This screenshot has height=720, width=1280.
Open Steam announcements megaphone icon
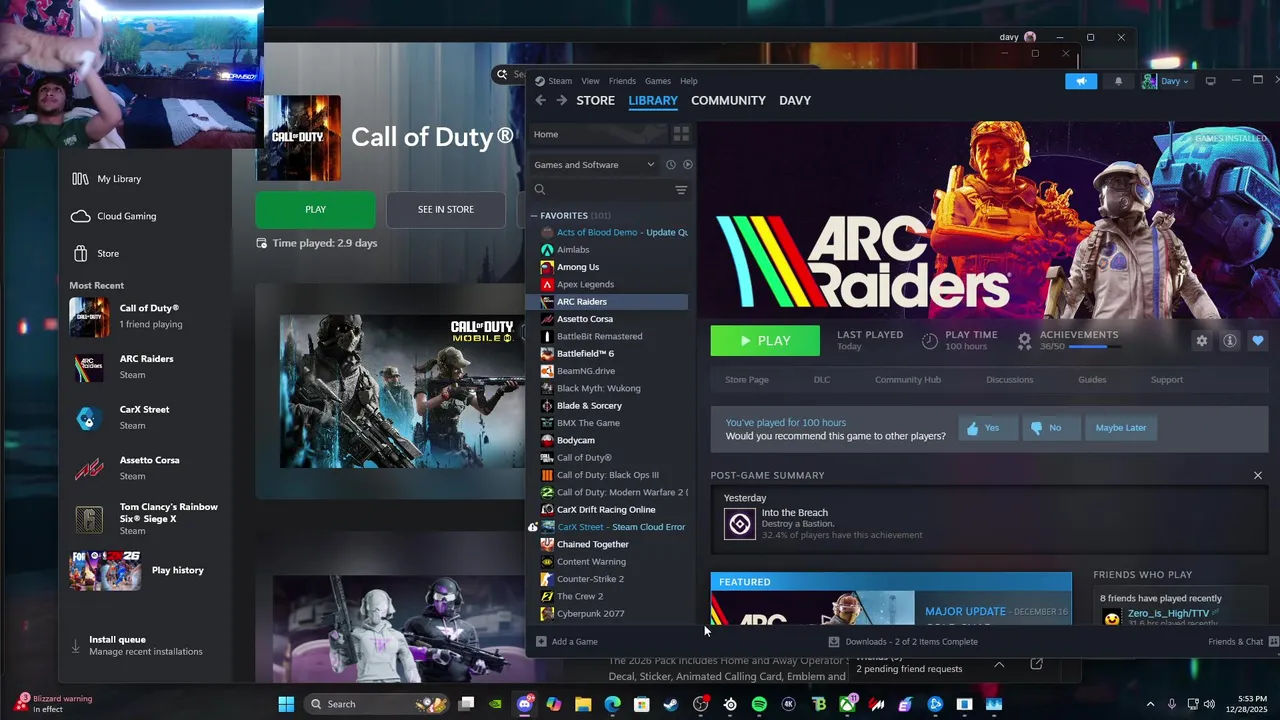[x=1081, y=81]
